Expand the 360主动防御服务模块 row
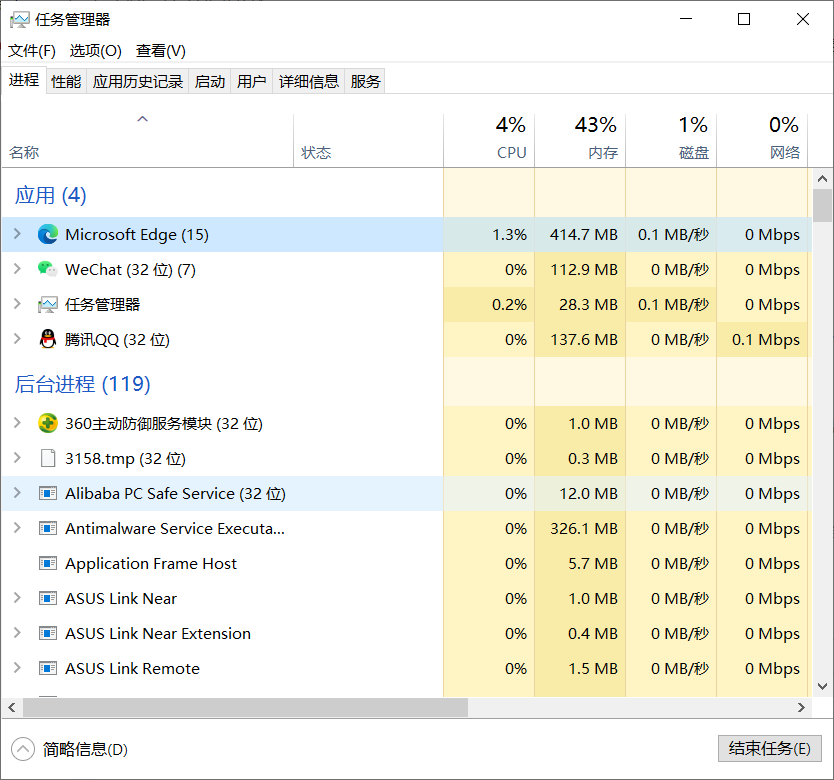Viewport: 834px width, 780px height. pyautogui.click(x=17, y=424)
